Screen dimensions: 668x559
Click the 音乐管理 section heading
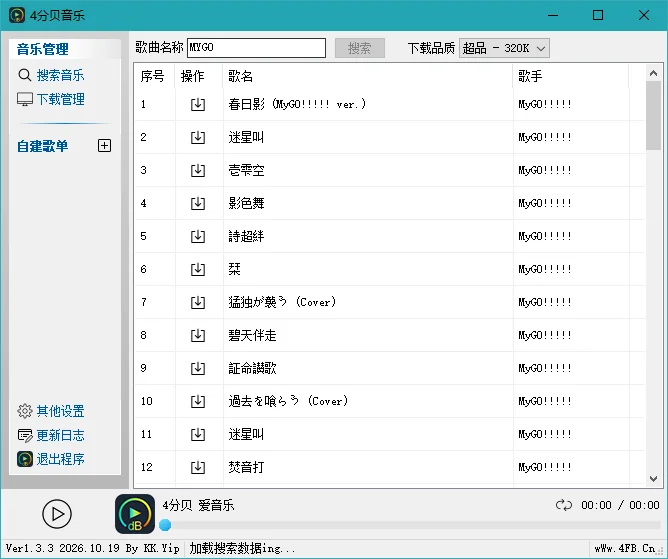[43, 49]
